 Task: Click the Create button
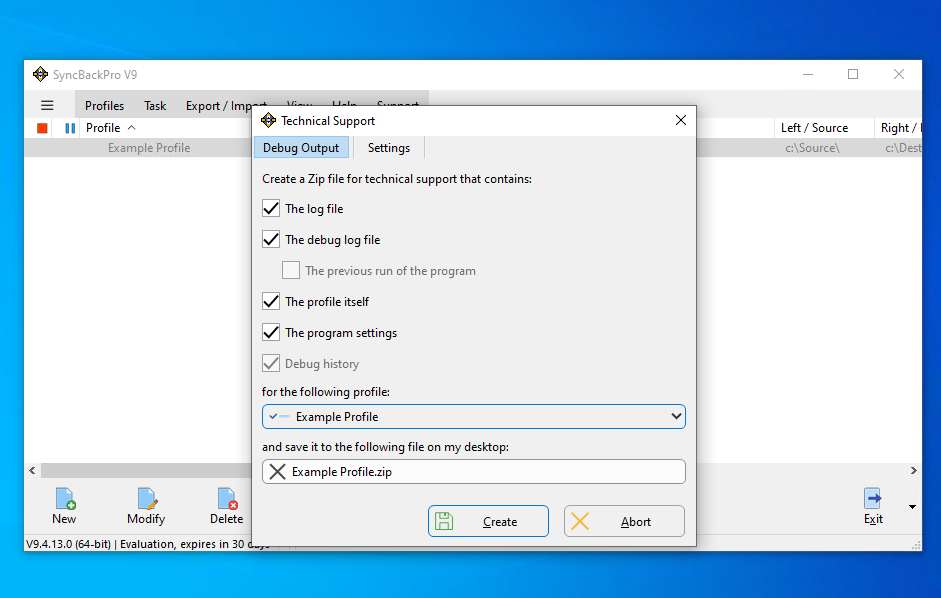pos(489,521)
